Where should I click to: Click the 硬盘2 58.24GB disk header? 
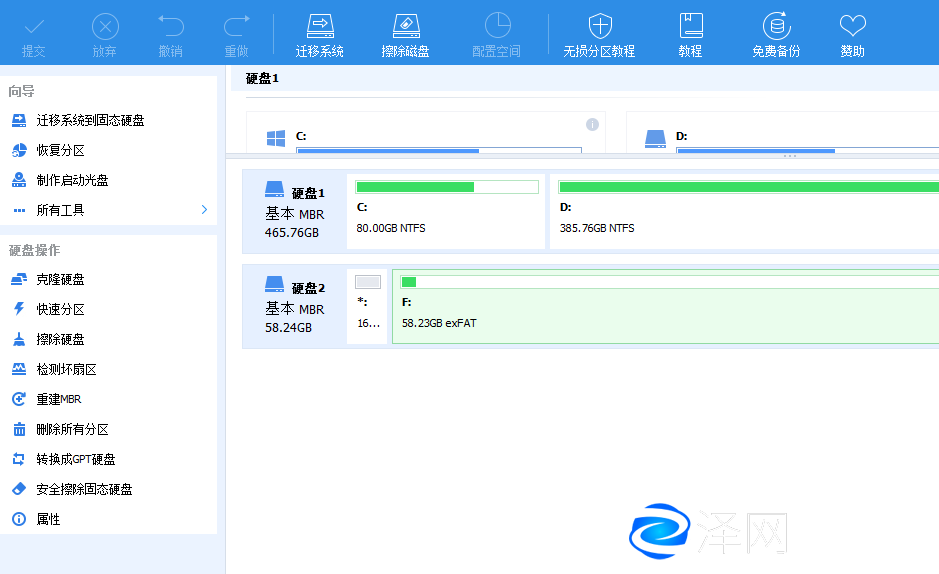coord(294,307)
